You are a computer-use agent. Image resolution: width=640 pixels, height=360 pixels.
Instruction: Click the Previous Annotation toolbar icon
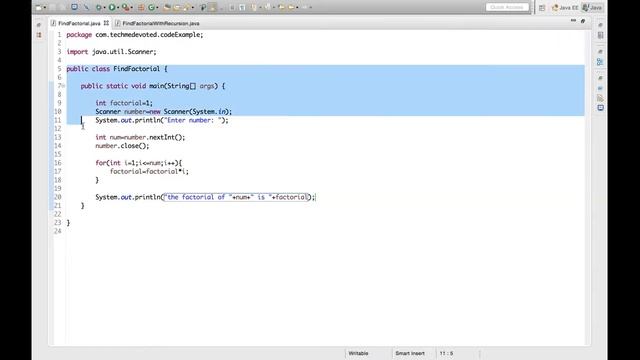tap(268, 7)
